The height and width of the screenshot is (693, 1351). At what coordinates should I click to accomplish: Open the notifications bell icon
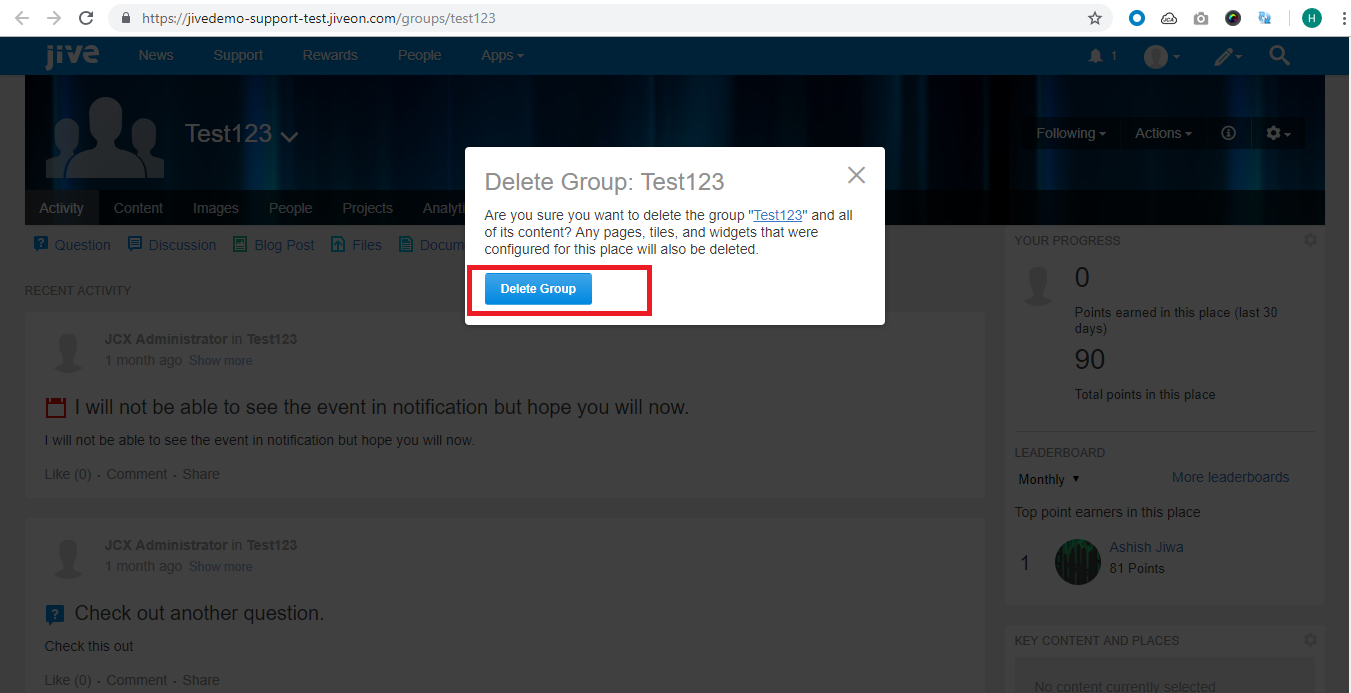click(x=1096, y=56)
